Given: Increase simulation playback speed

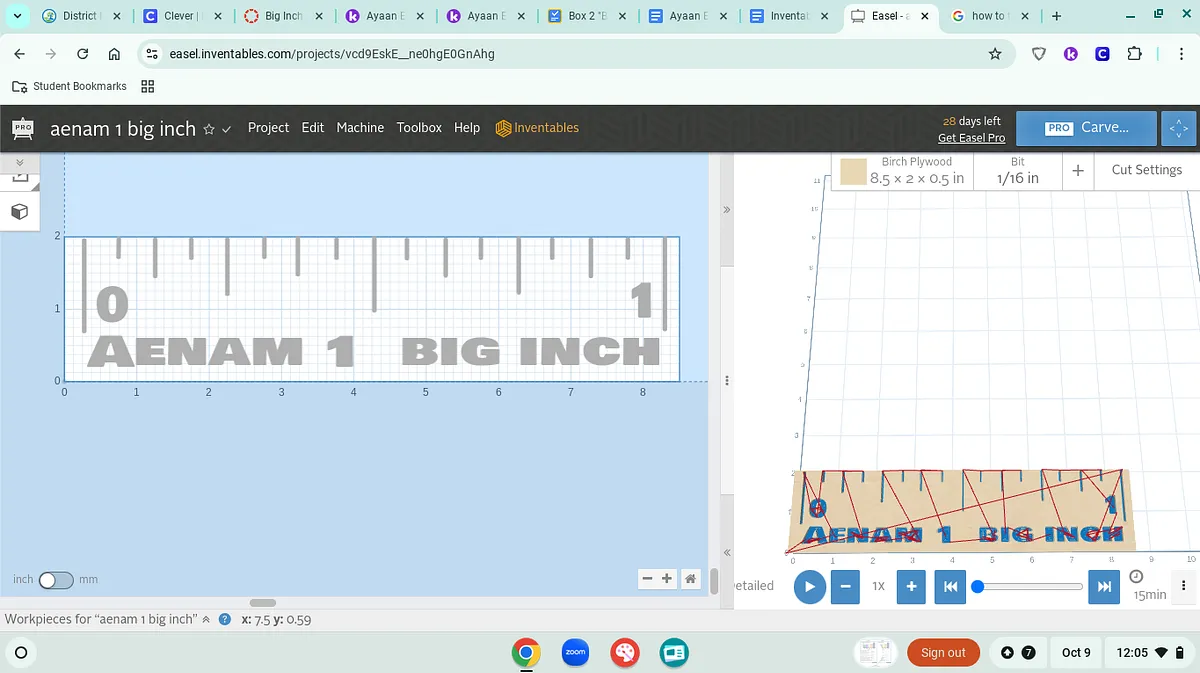Looking at the screenshot, I should tap(911, 587).
